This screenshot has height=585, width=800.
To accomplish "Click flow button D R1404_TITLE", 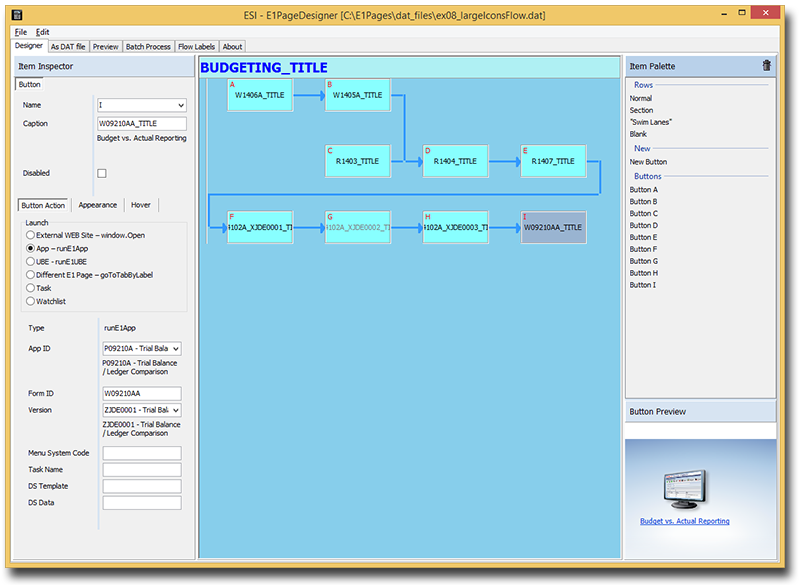I will tap(456, 161).
